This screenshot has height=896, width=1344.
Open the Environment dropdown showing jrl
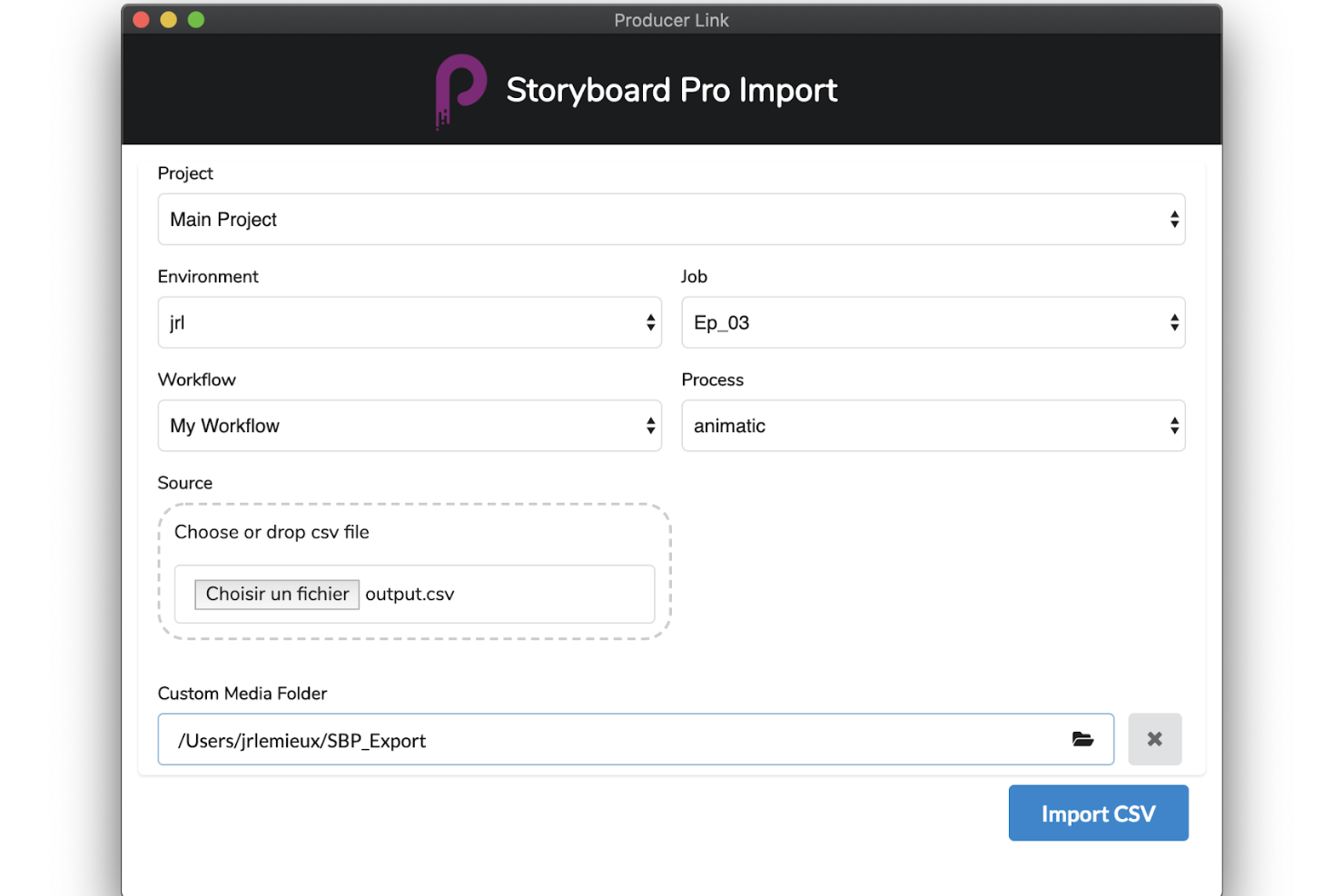pos(410,322)
